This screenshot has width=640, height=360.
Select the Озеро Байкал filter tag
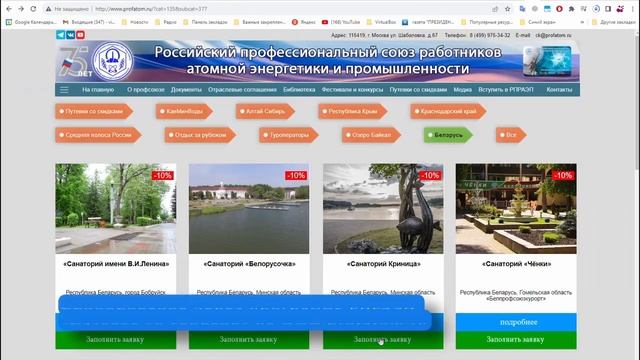pos(371,135)
